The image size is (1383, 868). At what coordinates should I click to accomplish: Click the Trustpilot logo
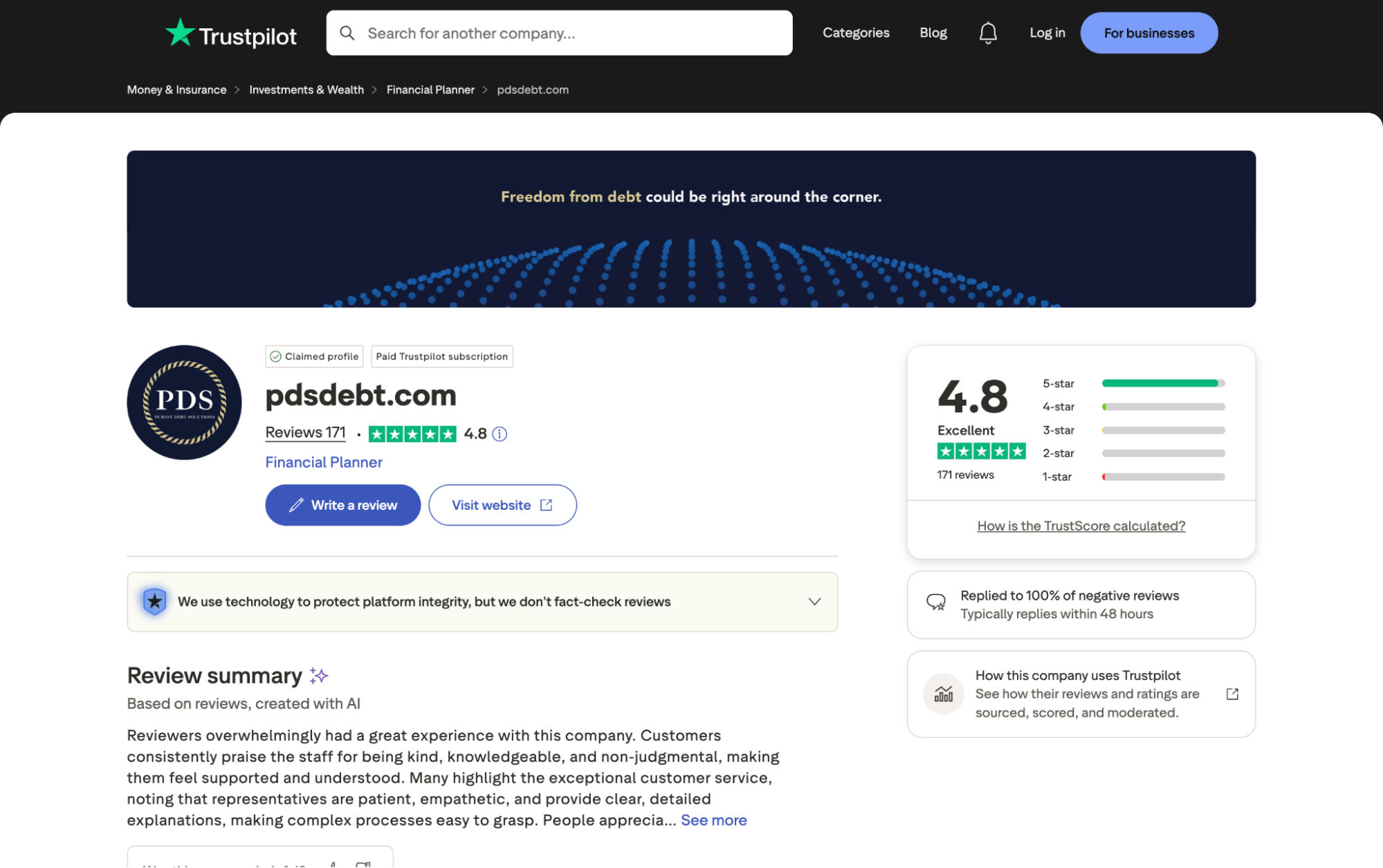231,33
